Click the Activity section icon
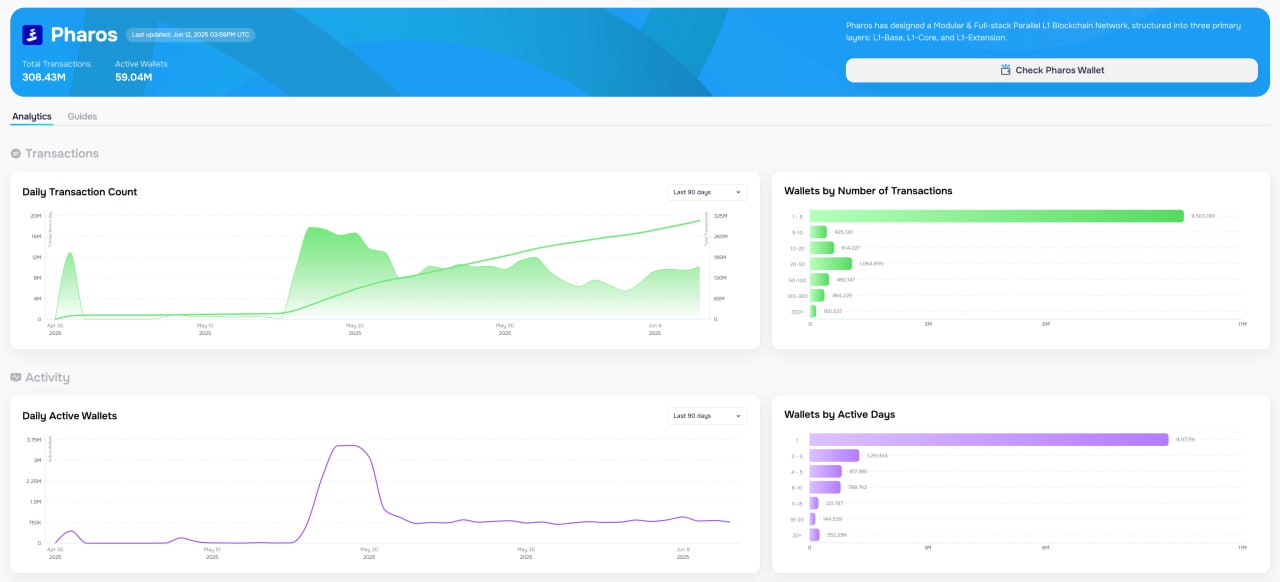 (x=15, y=378)
